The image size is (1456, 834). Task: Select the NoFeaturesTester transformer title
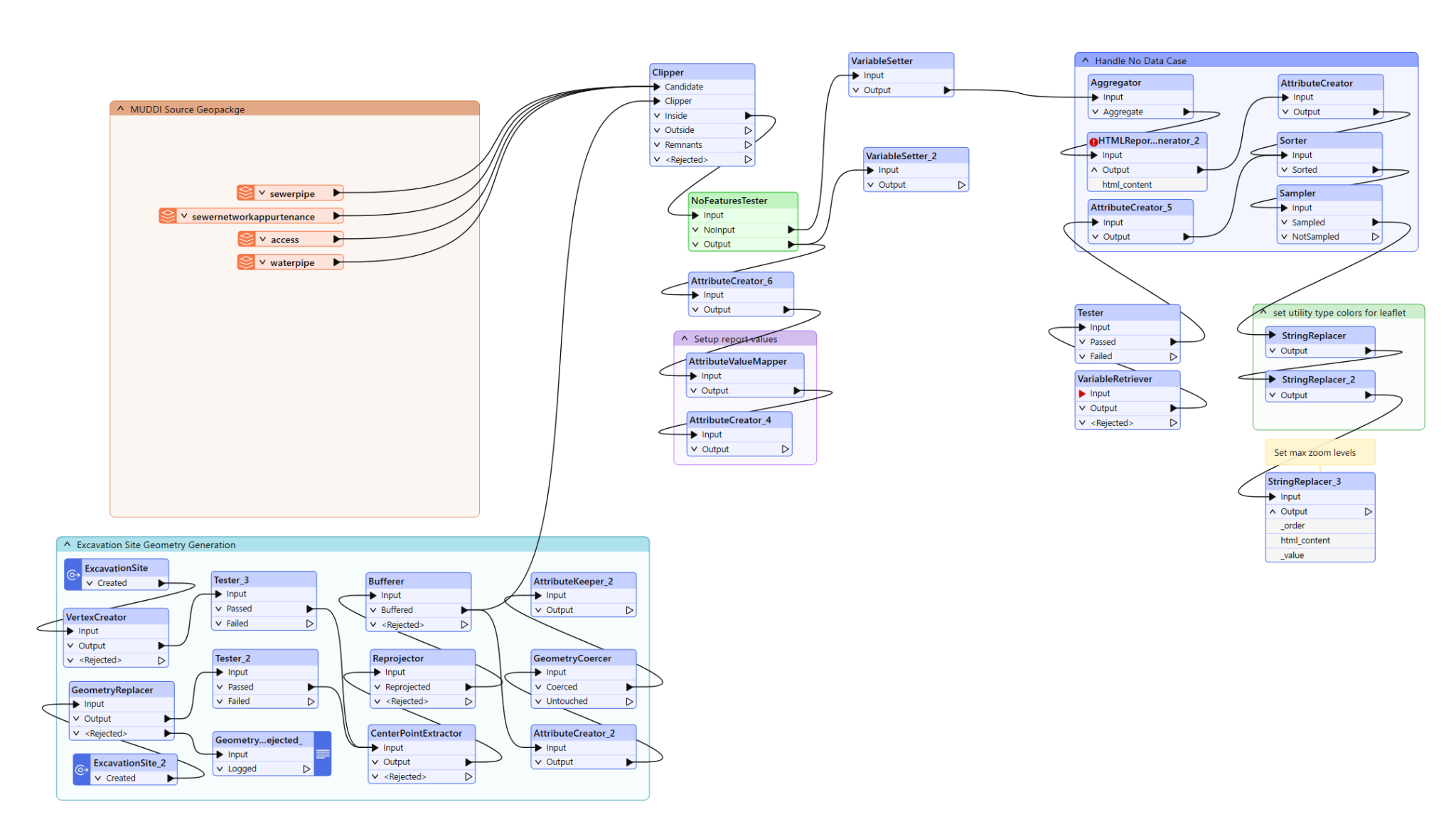[x=729, y=201]
